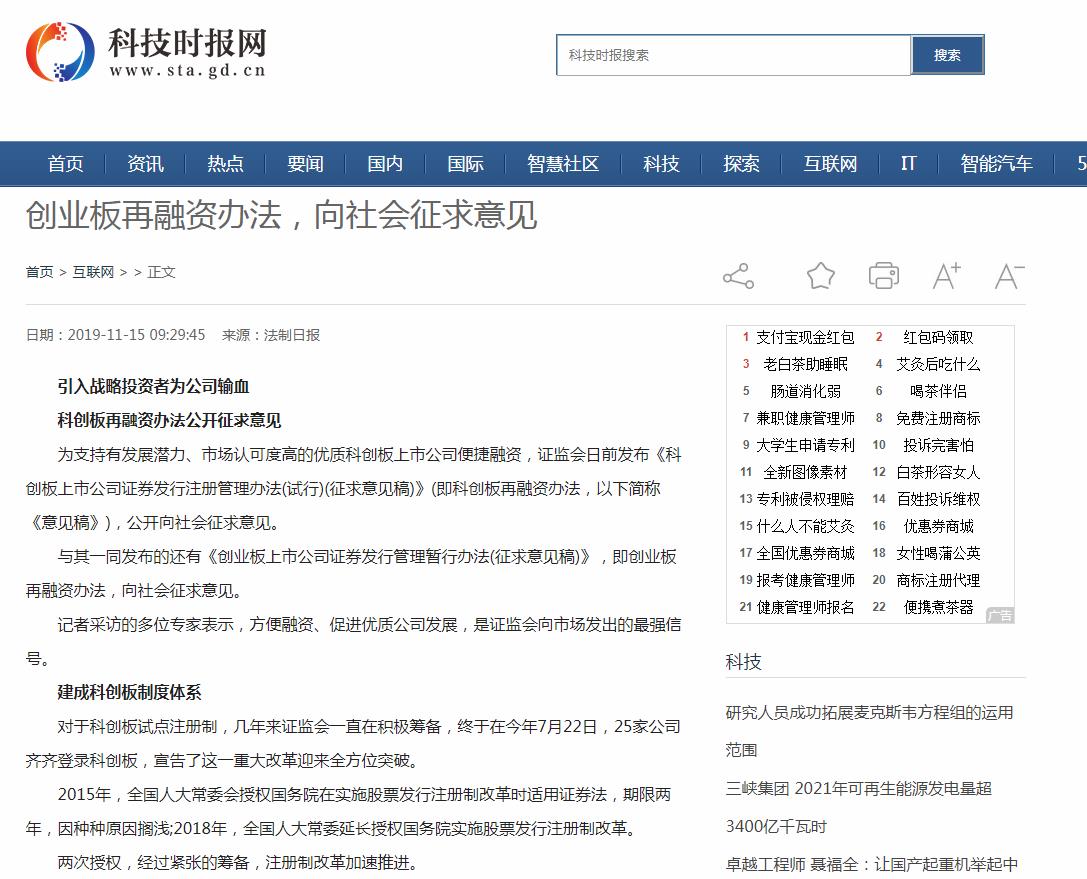Click the article title 创业板再融资办法
The height and width of the screenshot is (879, 1087).
[281, 215]
